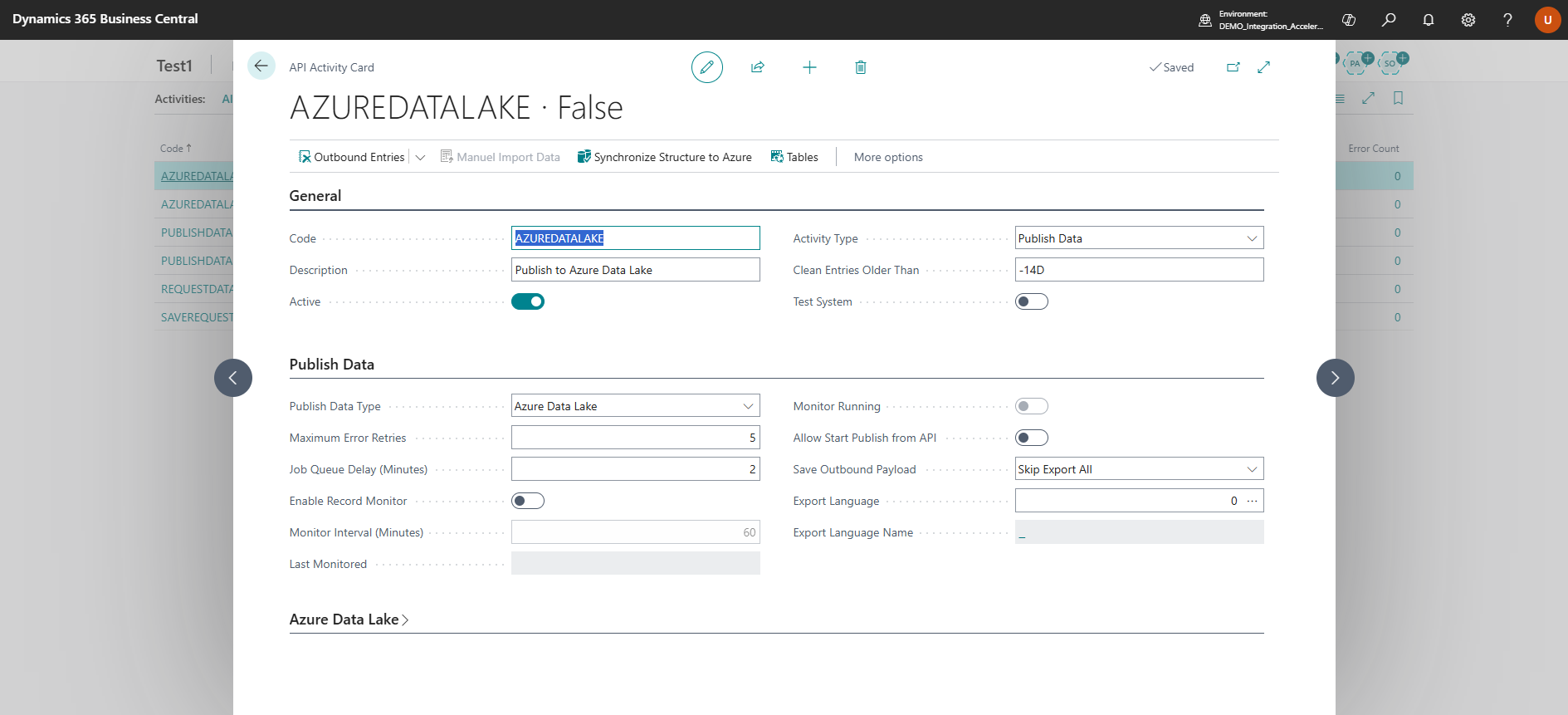Open the user account avatar
1568x715 pixels.
point(1547,20)
